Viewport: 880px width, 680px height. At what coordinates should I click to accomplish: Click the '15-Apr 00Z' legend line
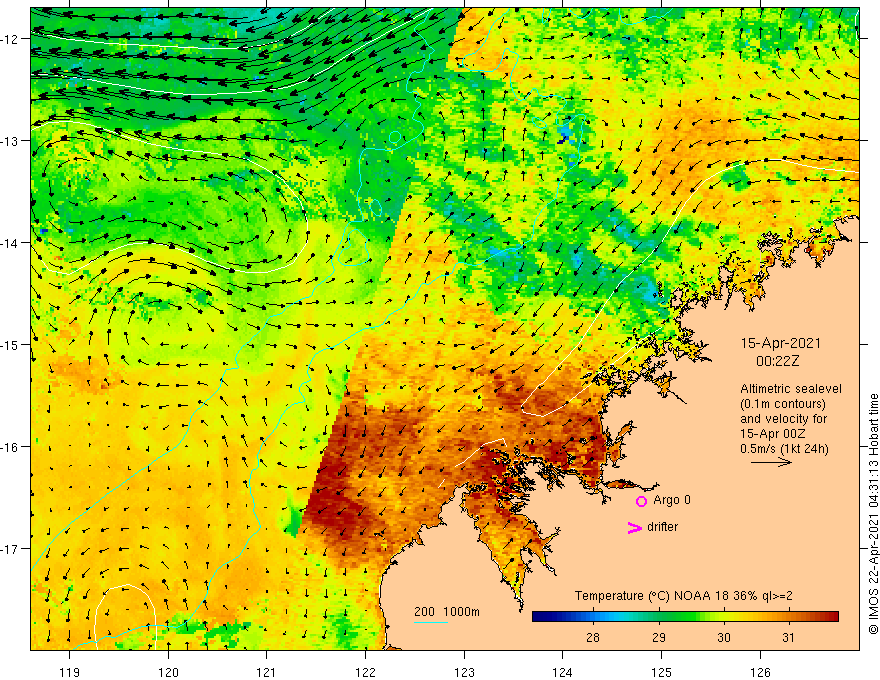(x=773, y=434)
